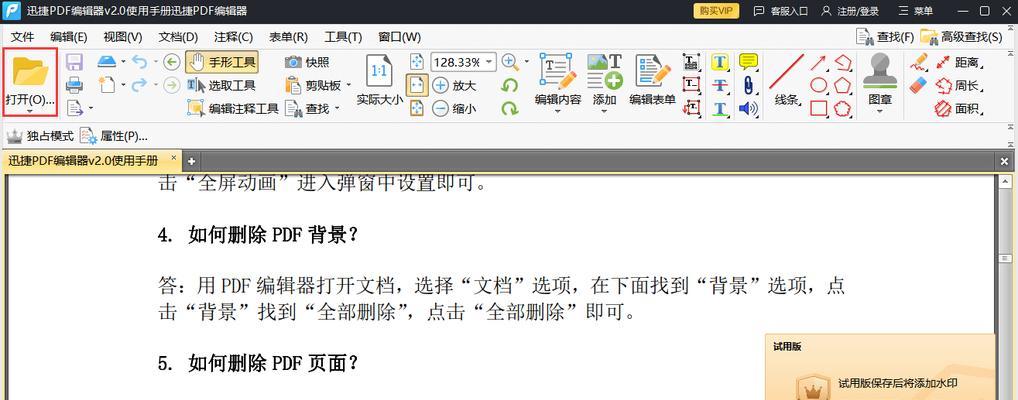Open the Clipboard (剪贴板) menu
Image resolution: width=1018 pixels, height=400 pixels.
click(318, 85)
